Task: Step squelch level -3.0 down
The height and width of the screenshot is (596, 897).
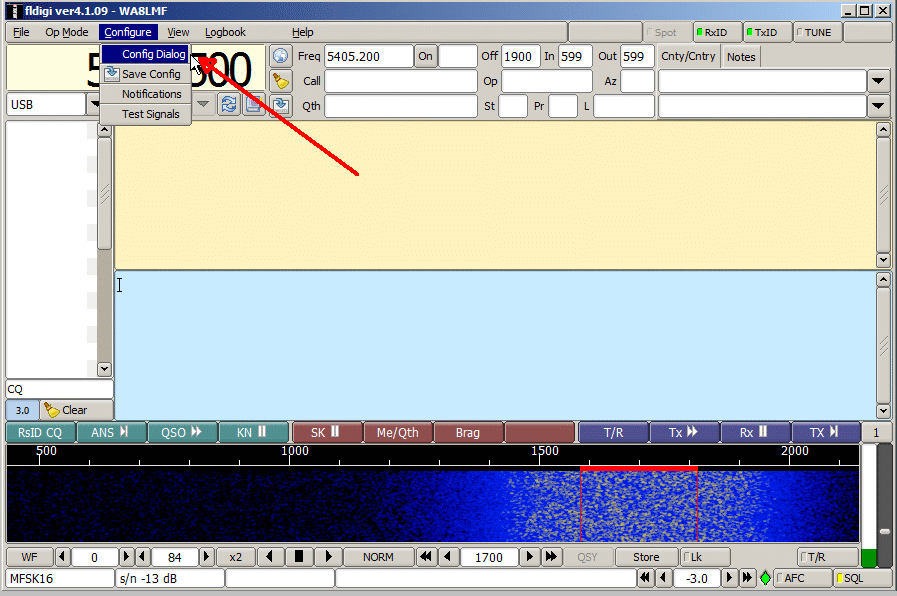Action: [663, 578]
